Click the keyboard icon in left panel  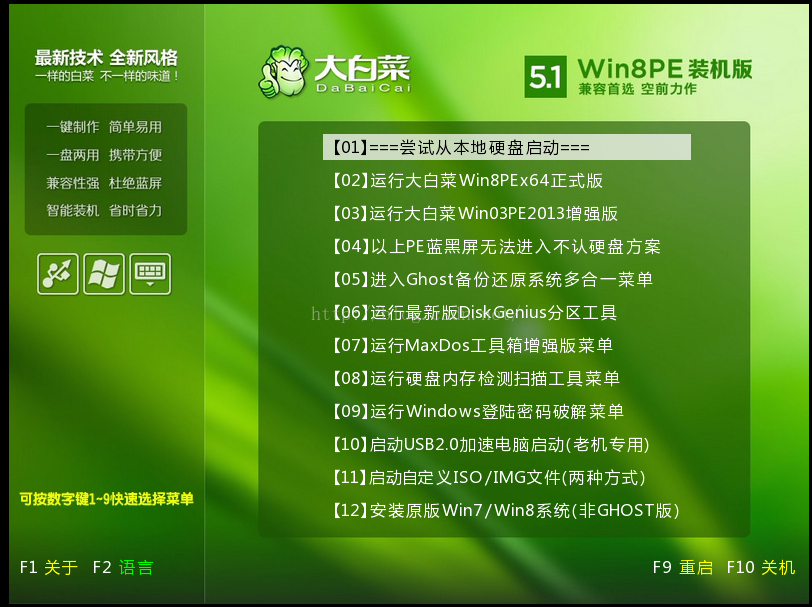pyautogui.click(x=150, y=274)
